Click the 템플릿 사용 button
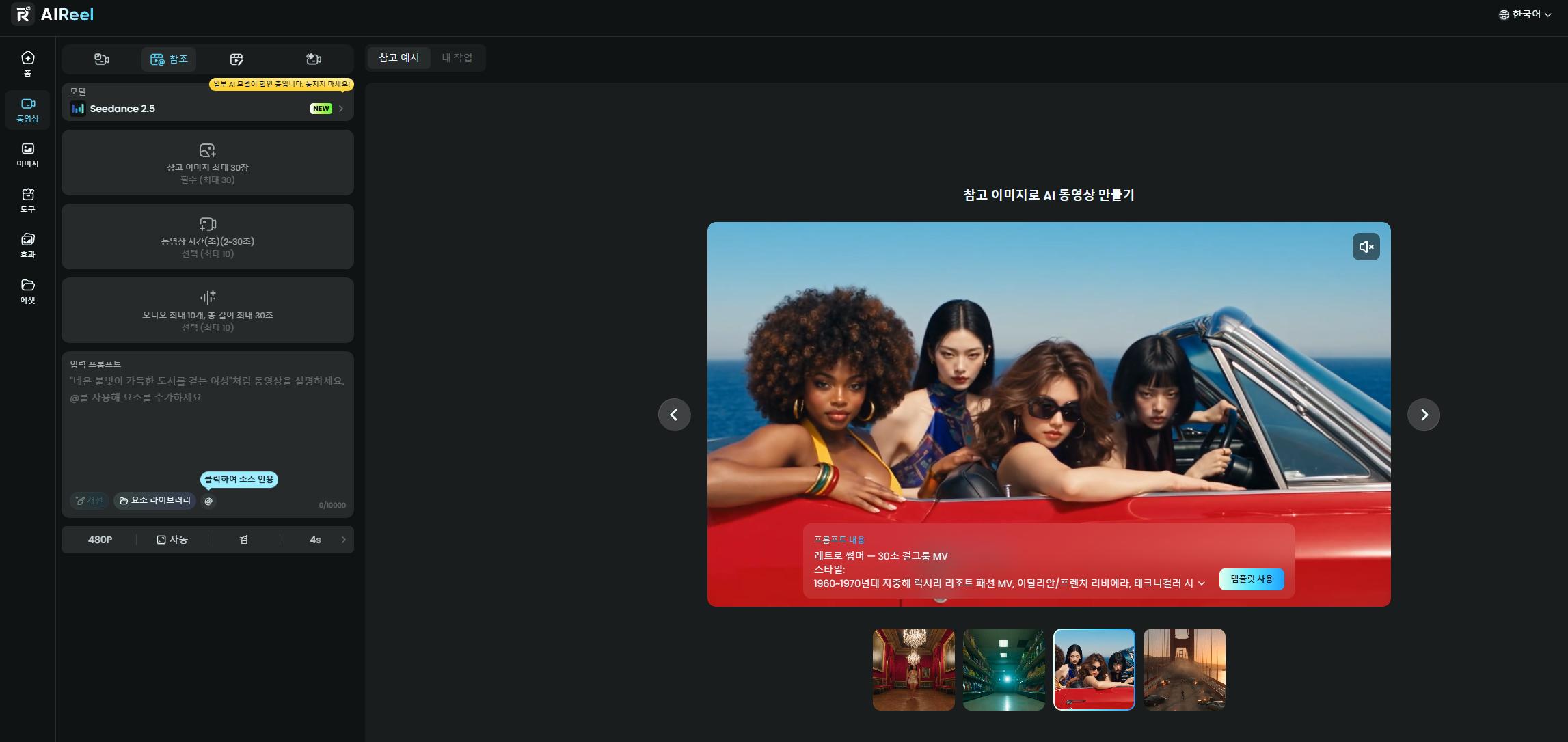The image size is (1568, 742). (x=1251, y=579)
